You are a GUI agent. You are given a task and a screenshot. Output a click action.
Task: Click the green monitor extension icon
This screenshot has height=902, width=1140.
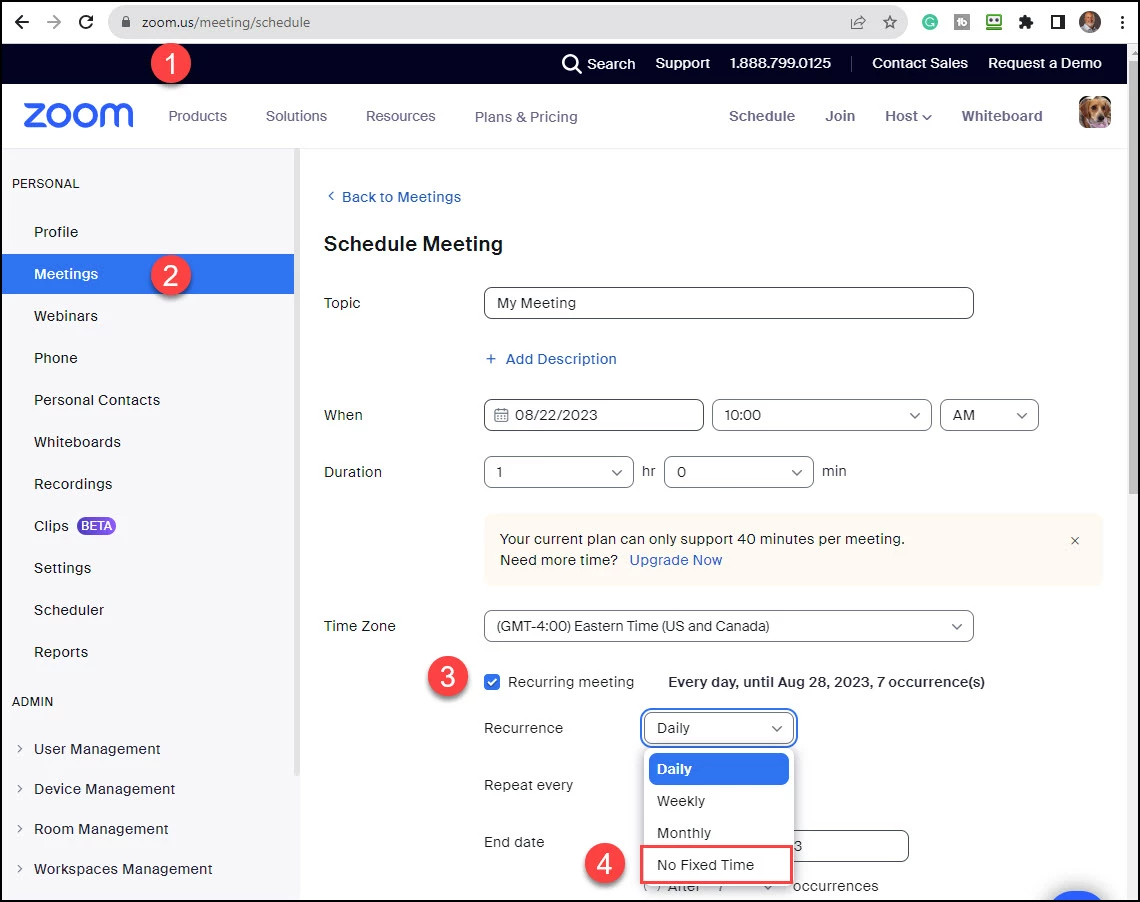tap(994, 22)
